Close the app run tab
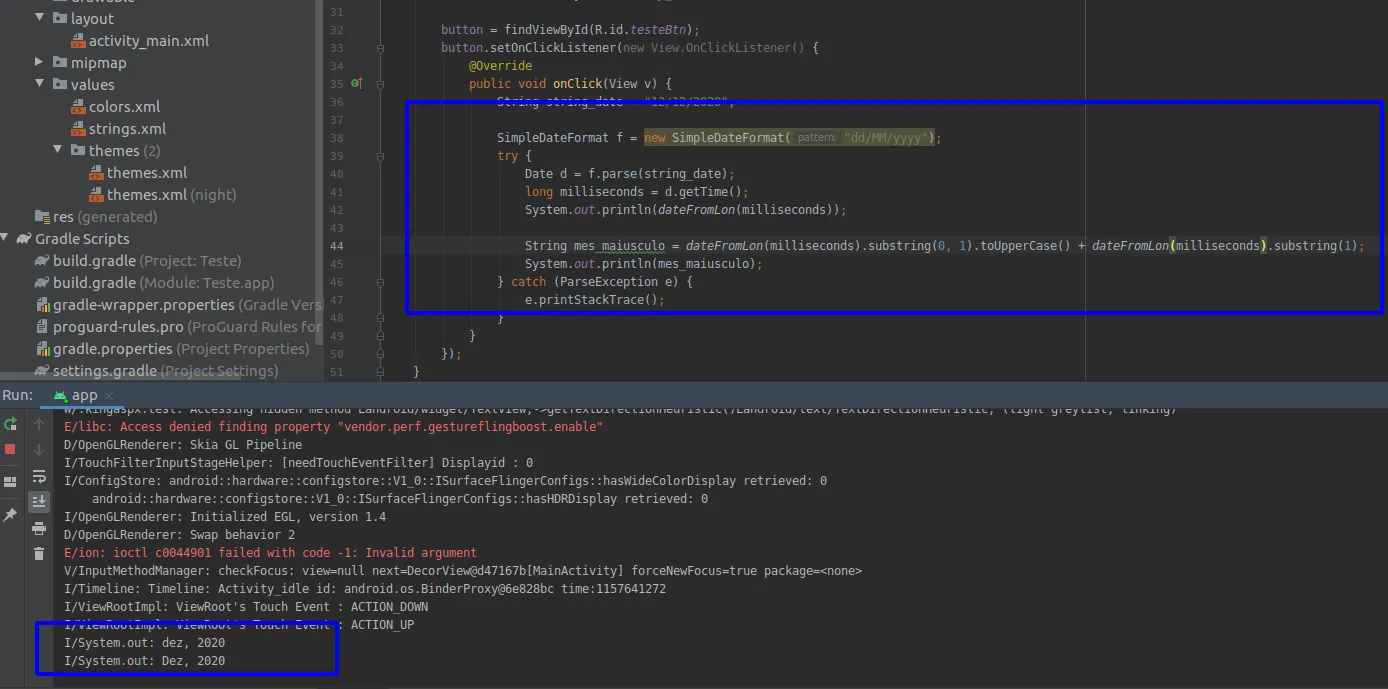Viewport: 1388px width, 689px height. tap(110, 396)
